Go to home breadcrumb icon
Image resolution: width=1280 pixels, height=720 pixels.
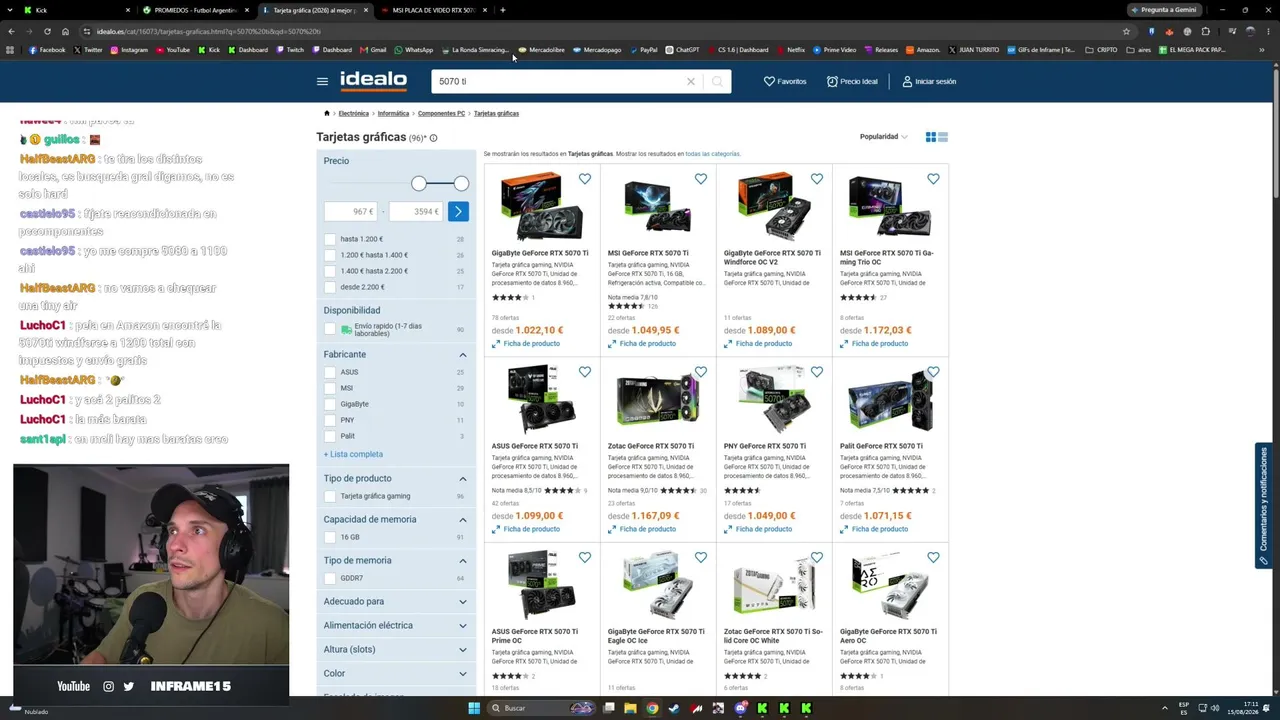(x=327, y=113)
